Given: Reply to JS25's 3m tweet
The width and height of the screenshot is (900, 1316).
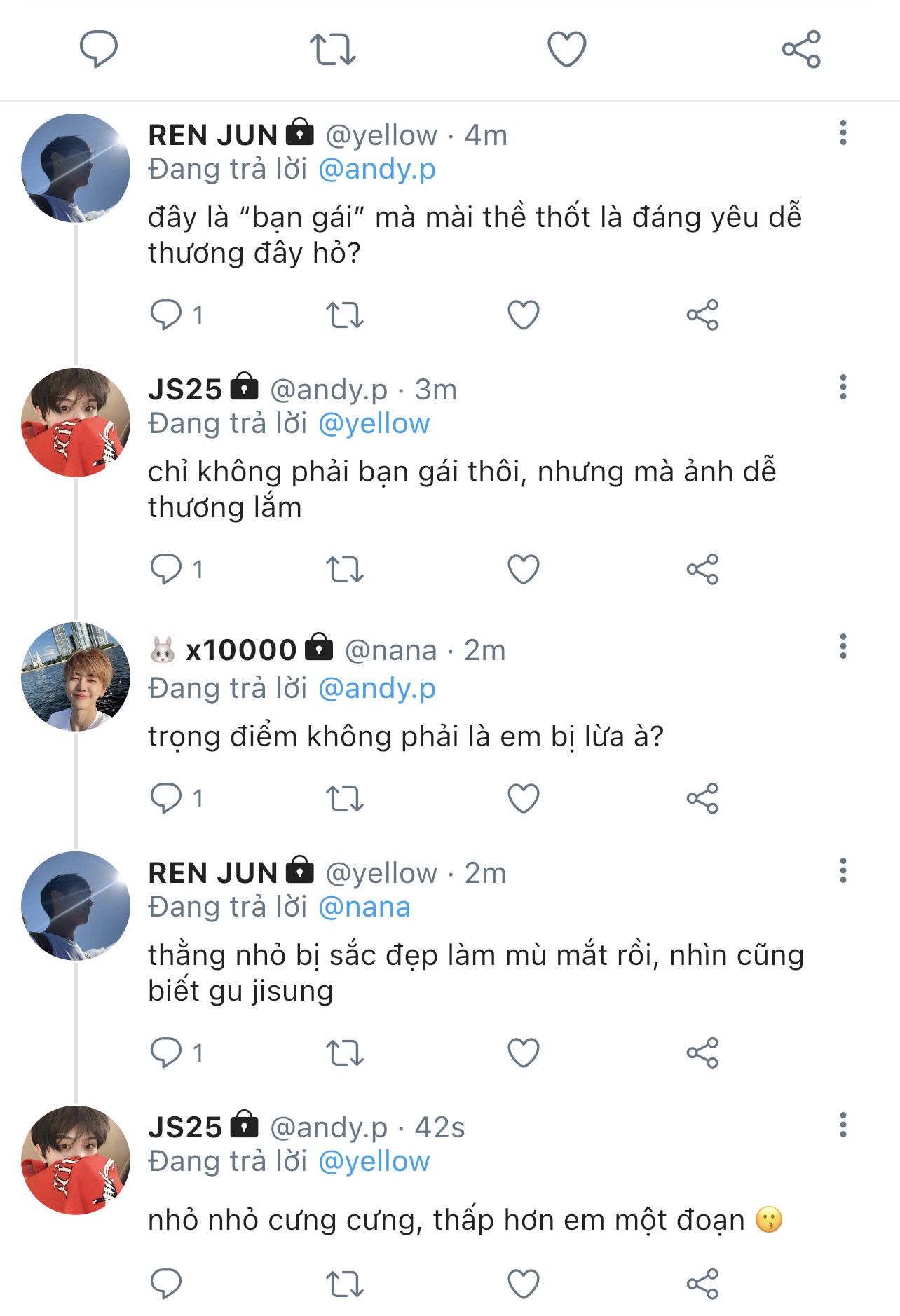Looking at the screenshot, I should (x=166, y=569).
